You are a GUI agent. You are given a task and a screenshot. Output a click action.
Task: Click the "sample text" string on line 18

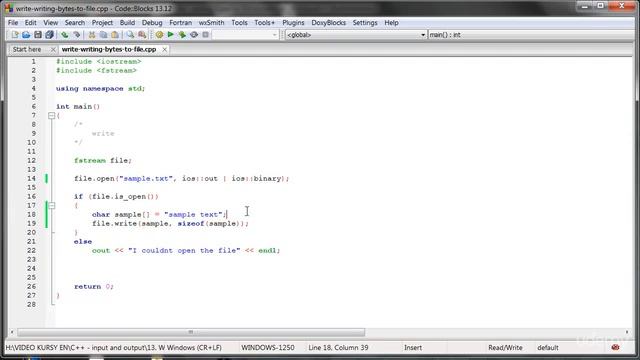[x=193, y=214]
